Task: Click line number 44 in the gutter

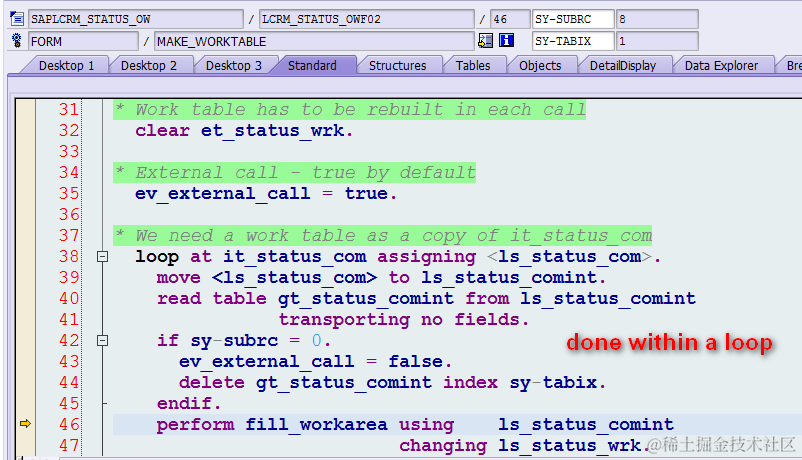Action: 69,382
